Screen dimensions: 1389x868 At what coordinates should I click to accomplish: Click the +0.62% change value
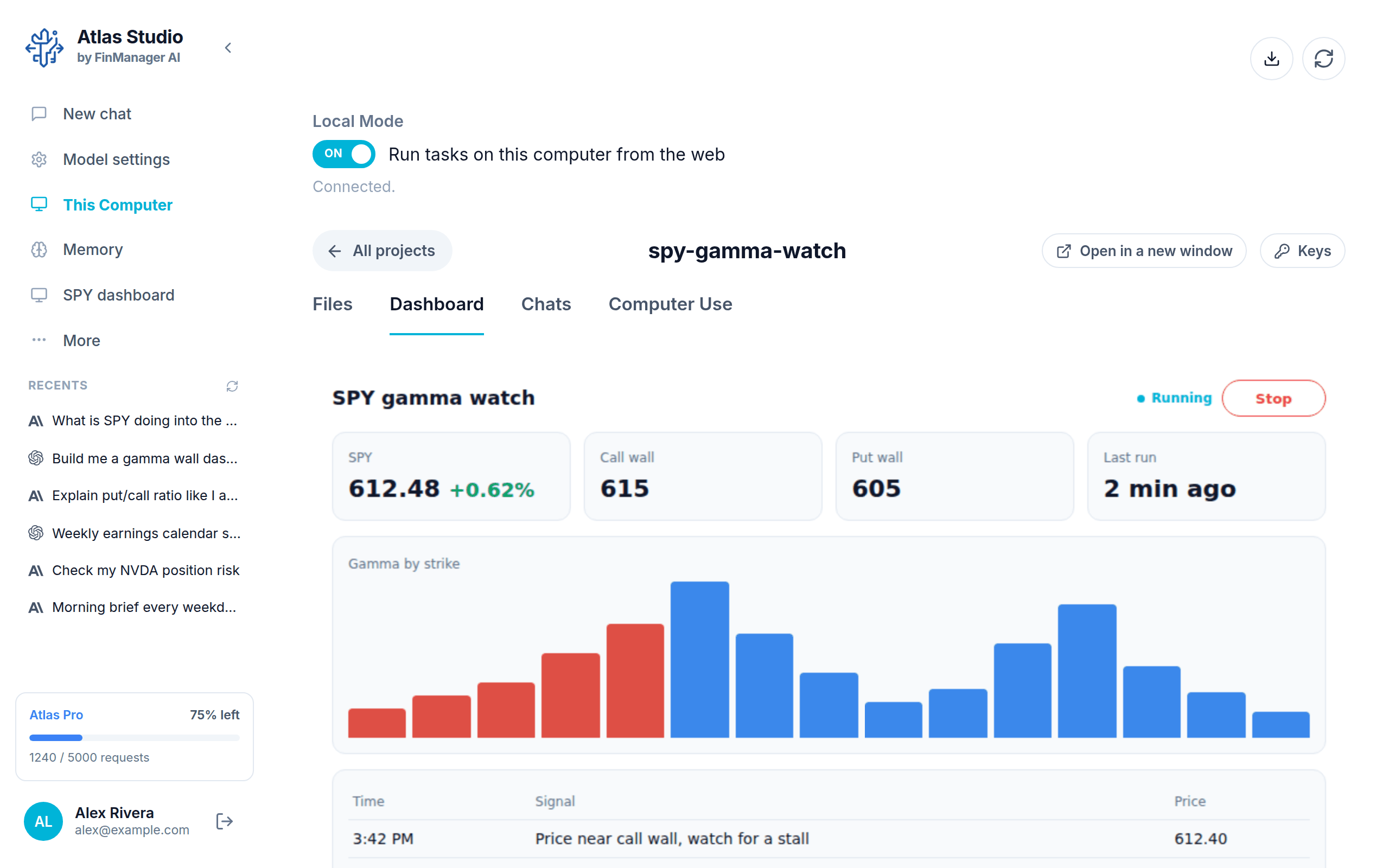click(493, 490)
